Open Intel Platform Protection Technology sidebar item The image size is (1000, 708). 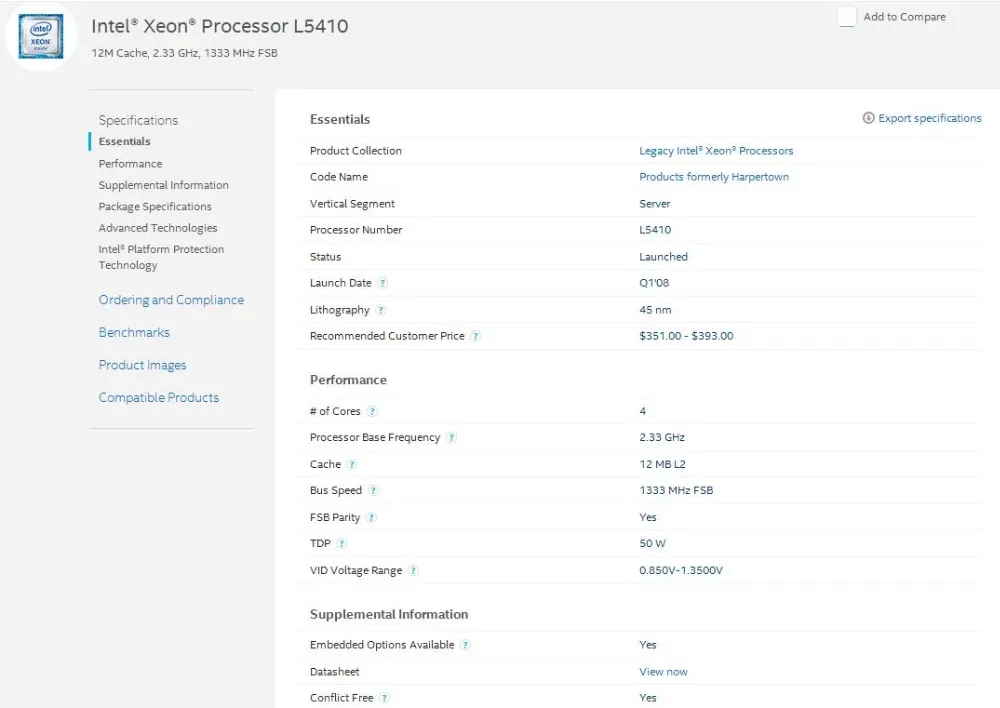pyautogui.click(x=161, y=257)
